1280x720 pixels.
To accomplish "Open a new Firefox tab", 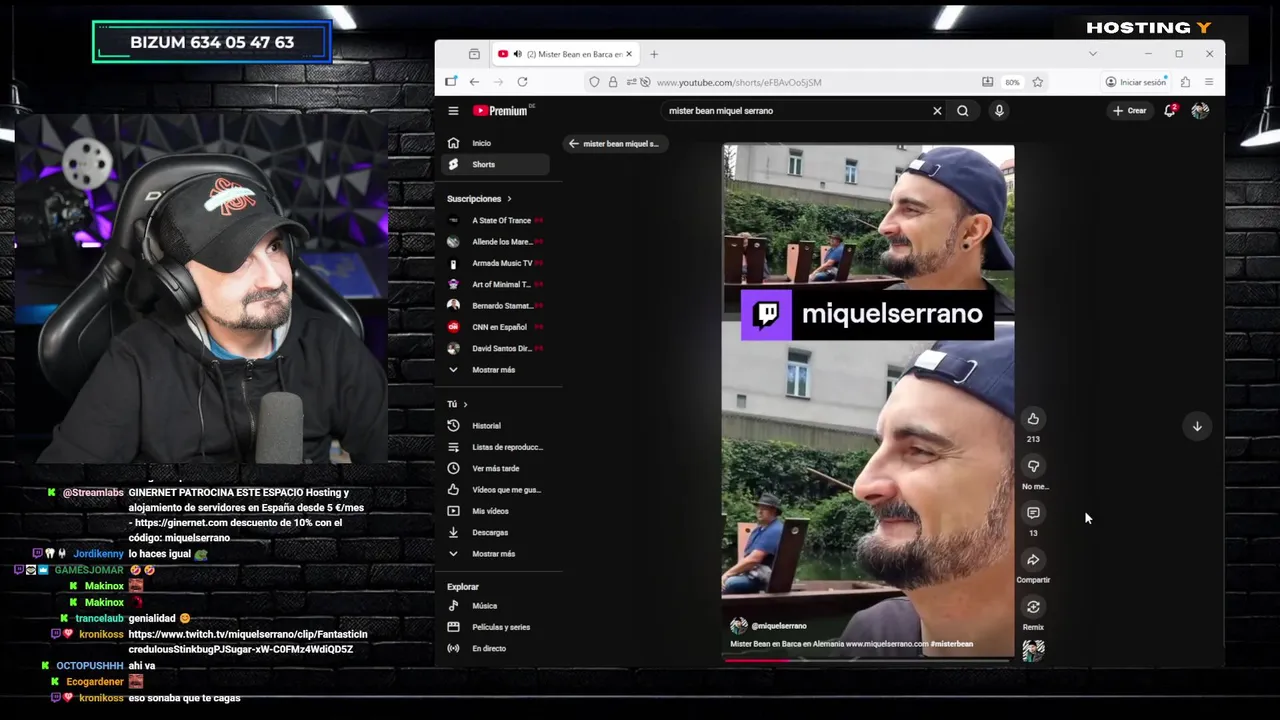I will point(654,54).
